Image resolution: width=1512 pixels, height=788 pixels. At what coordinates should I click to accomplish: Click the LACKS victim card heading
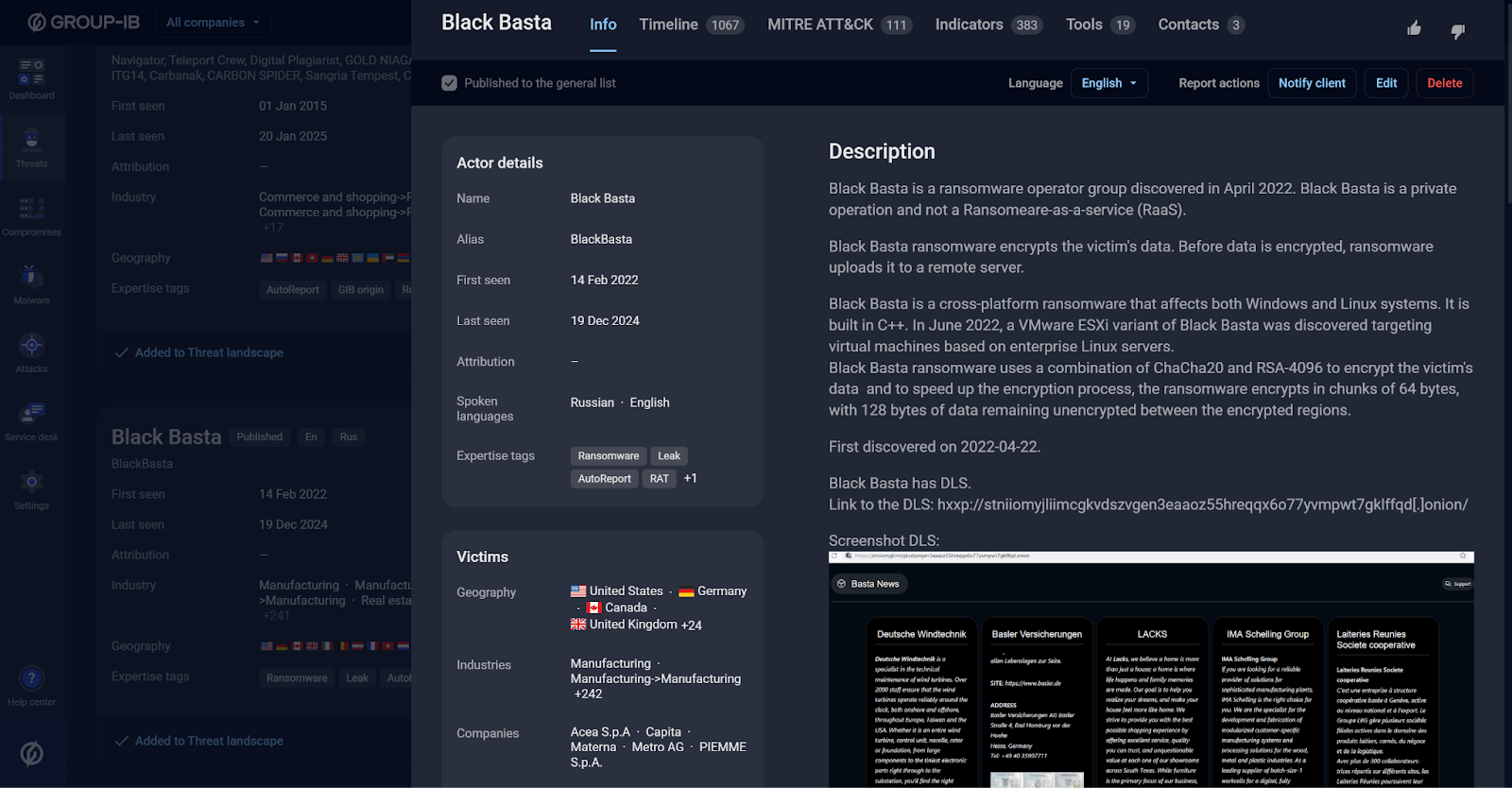coord(1152,634)
